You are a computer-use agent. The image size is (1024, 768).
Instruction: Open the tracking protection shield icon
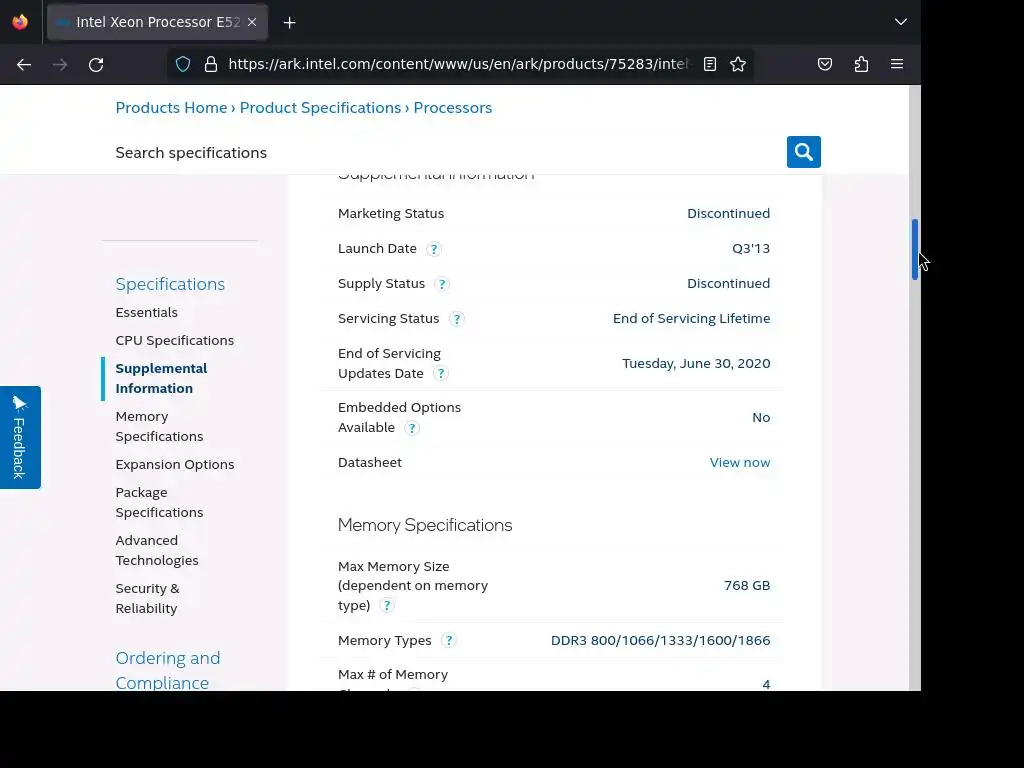pos(183,64)
